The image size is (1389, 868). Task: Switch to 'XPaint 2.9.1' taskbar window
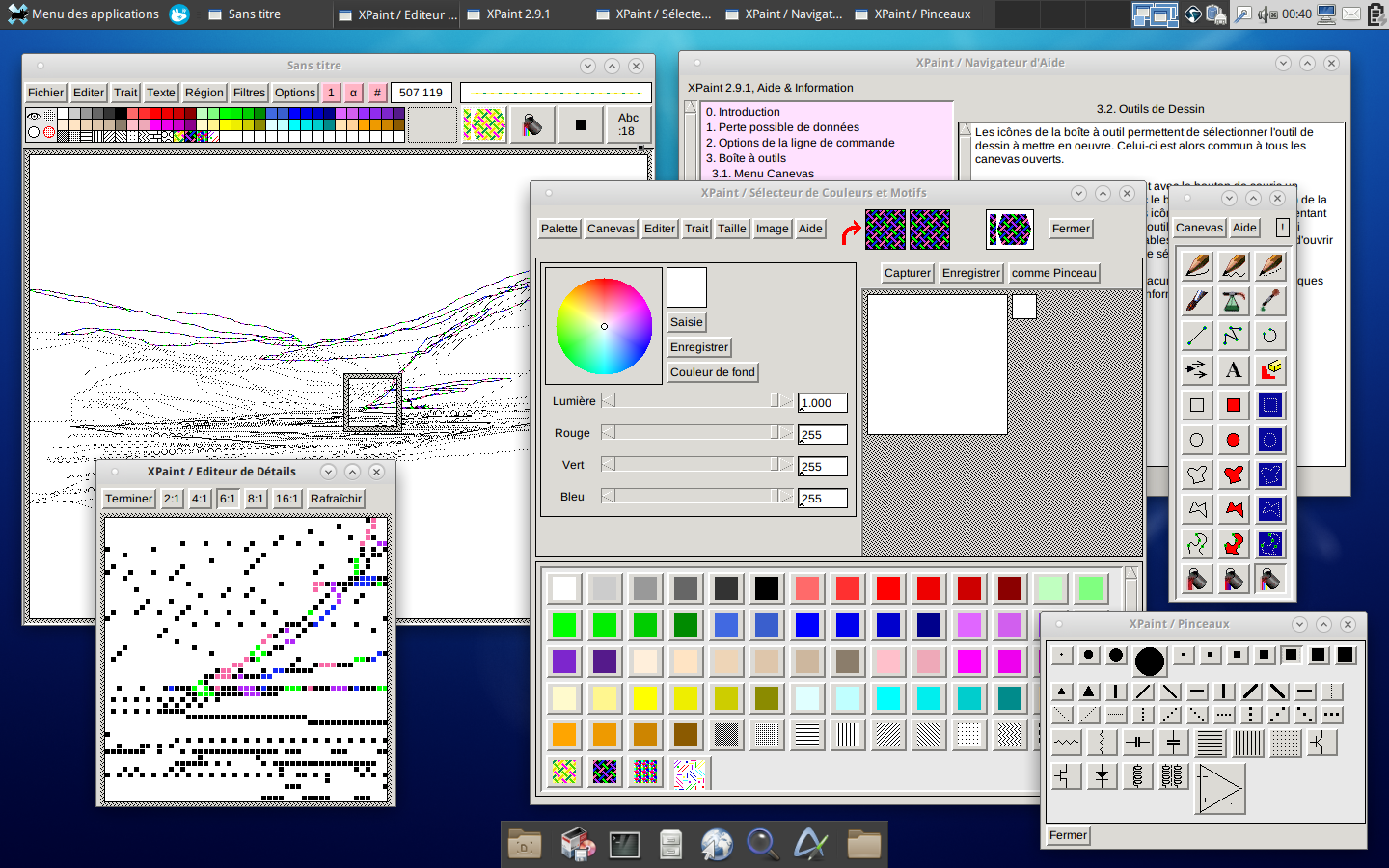(518, 14)
